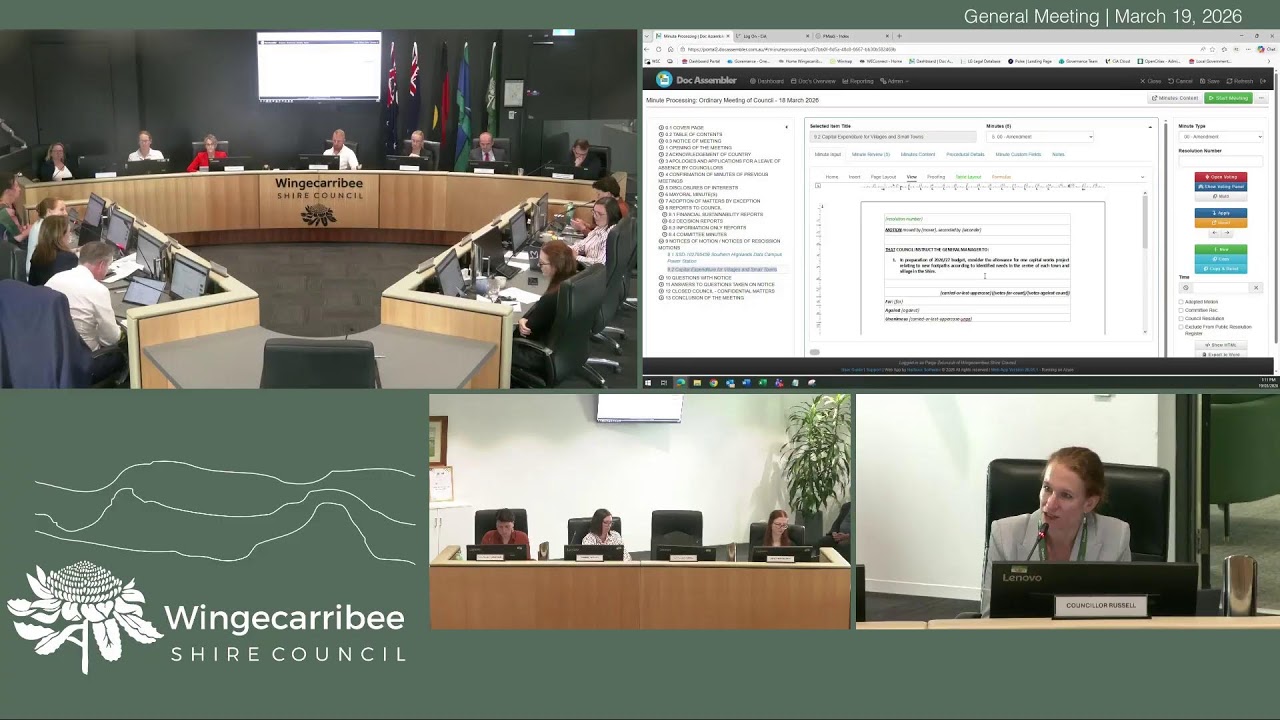Switch to the Notes tab
Viewport: 1280px width, 720px height.
1058,155
